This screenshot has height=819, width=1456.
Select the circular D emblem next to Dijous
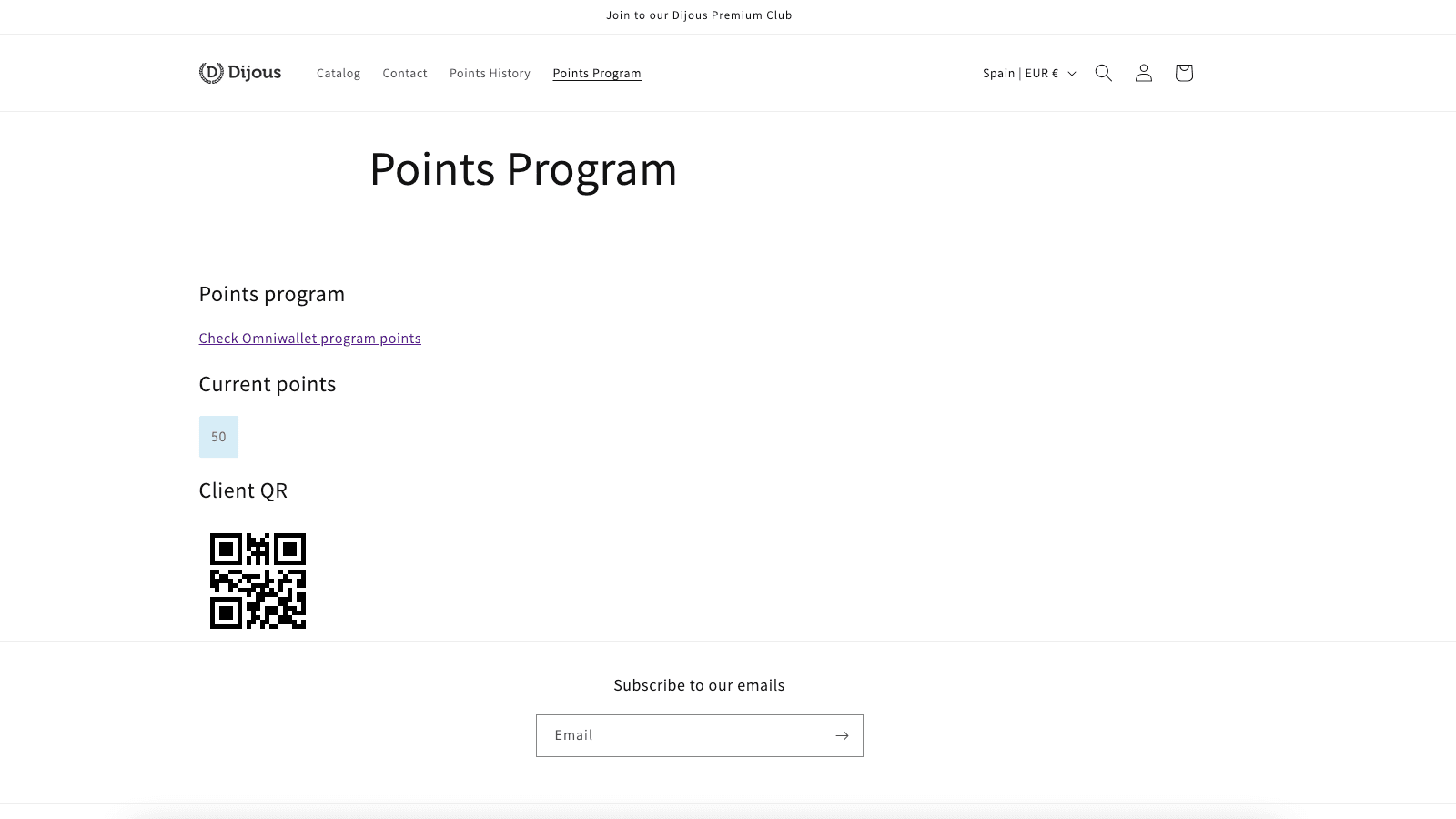pos(210,72)
